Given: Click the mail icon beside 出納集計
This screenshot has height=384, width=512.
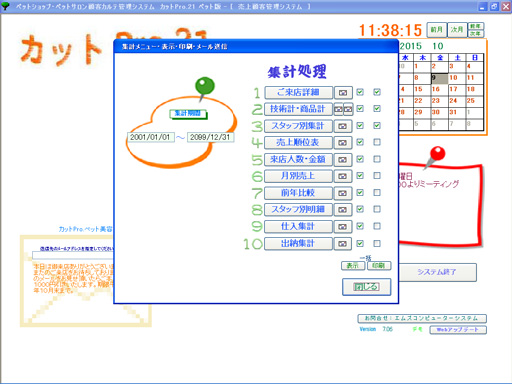Looking at the screenshot, I should 343,244.
